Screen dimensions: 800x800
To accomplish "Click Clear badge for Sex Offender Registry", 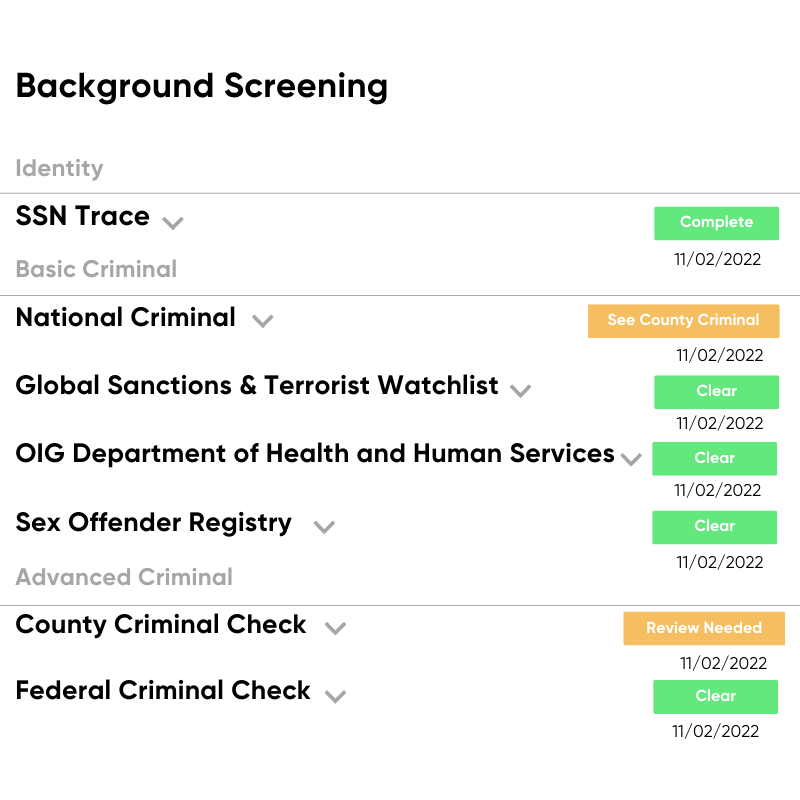I will (714, 527).
